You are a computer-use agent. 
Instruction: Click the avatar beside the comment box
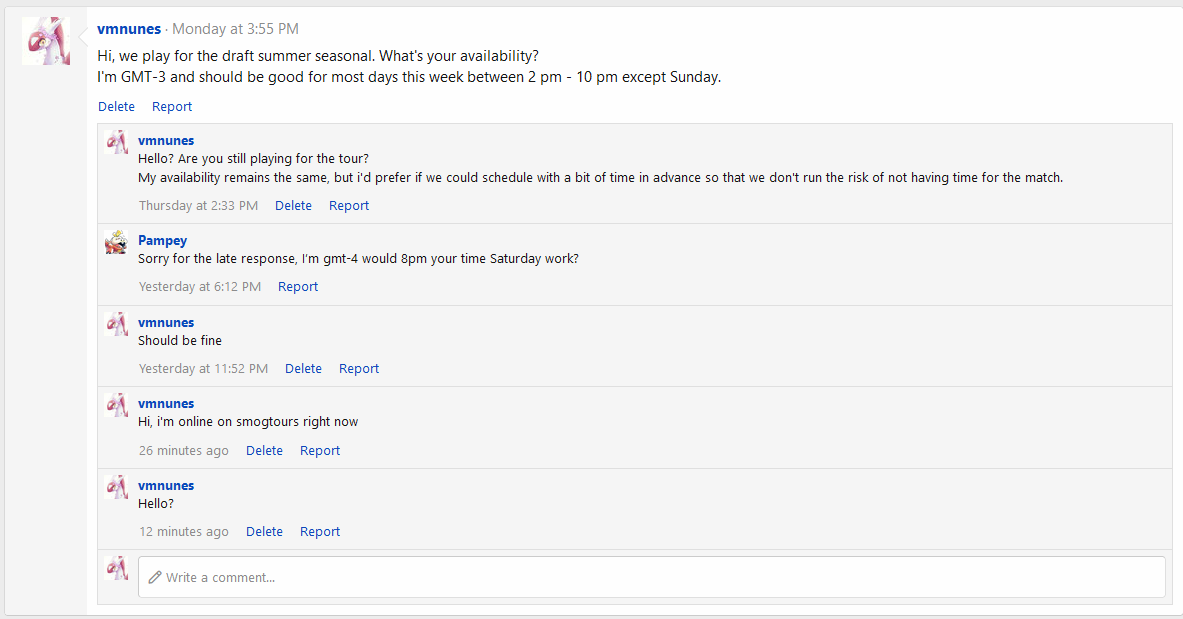(117, 568)
